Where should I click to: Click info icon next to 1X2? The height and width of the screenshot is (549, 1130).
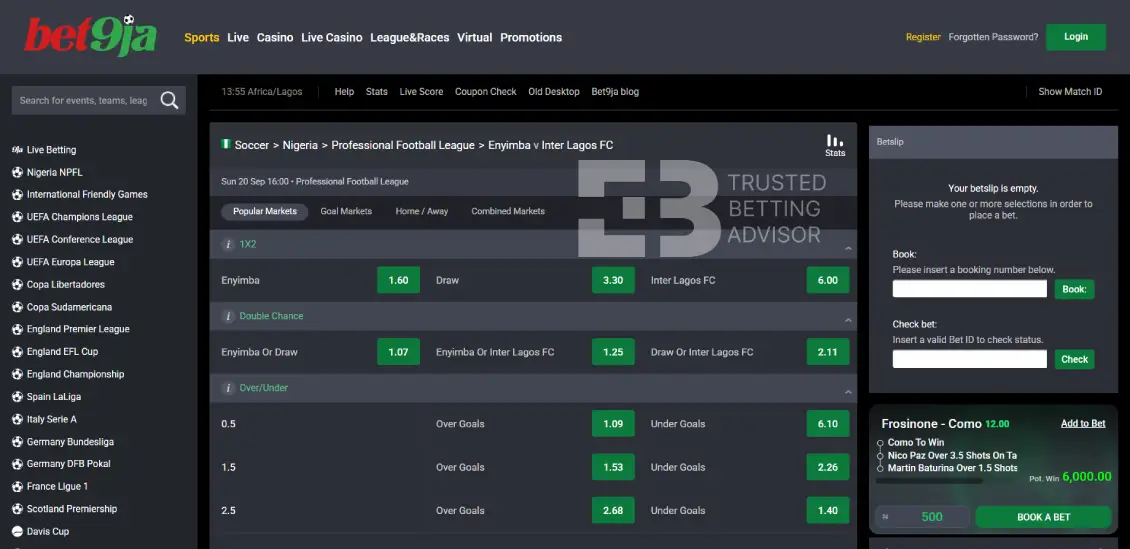pyautogui.click(x=228, y=244)
